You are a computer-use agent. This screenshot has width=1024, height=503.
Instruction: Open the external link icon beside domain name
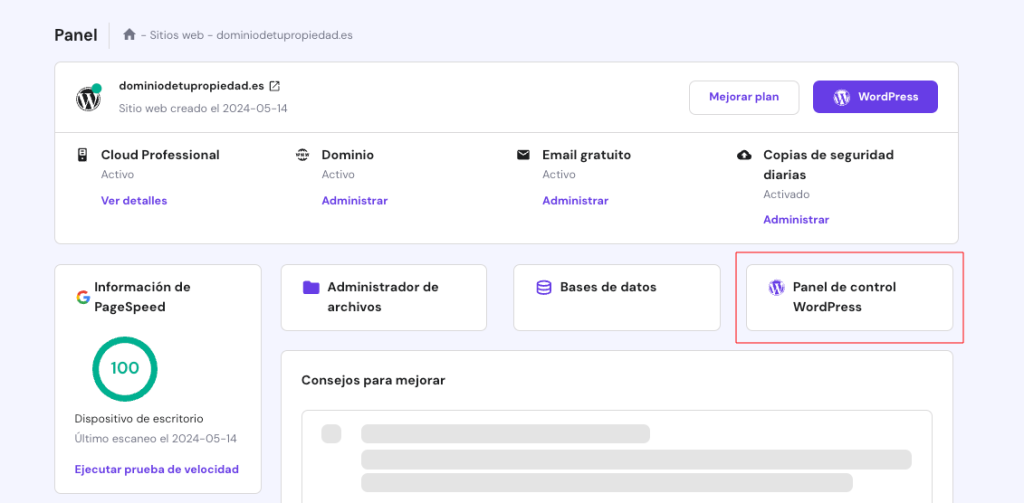pyautogui.click(x=275, y=86)
